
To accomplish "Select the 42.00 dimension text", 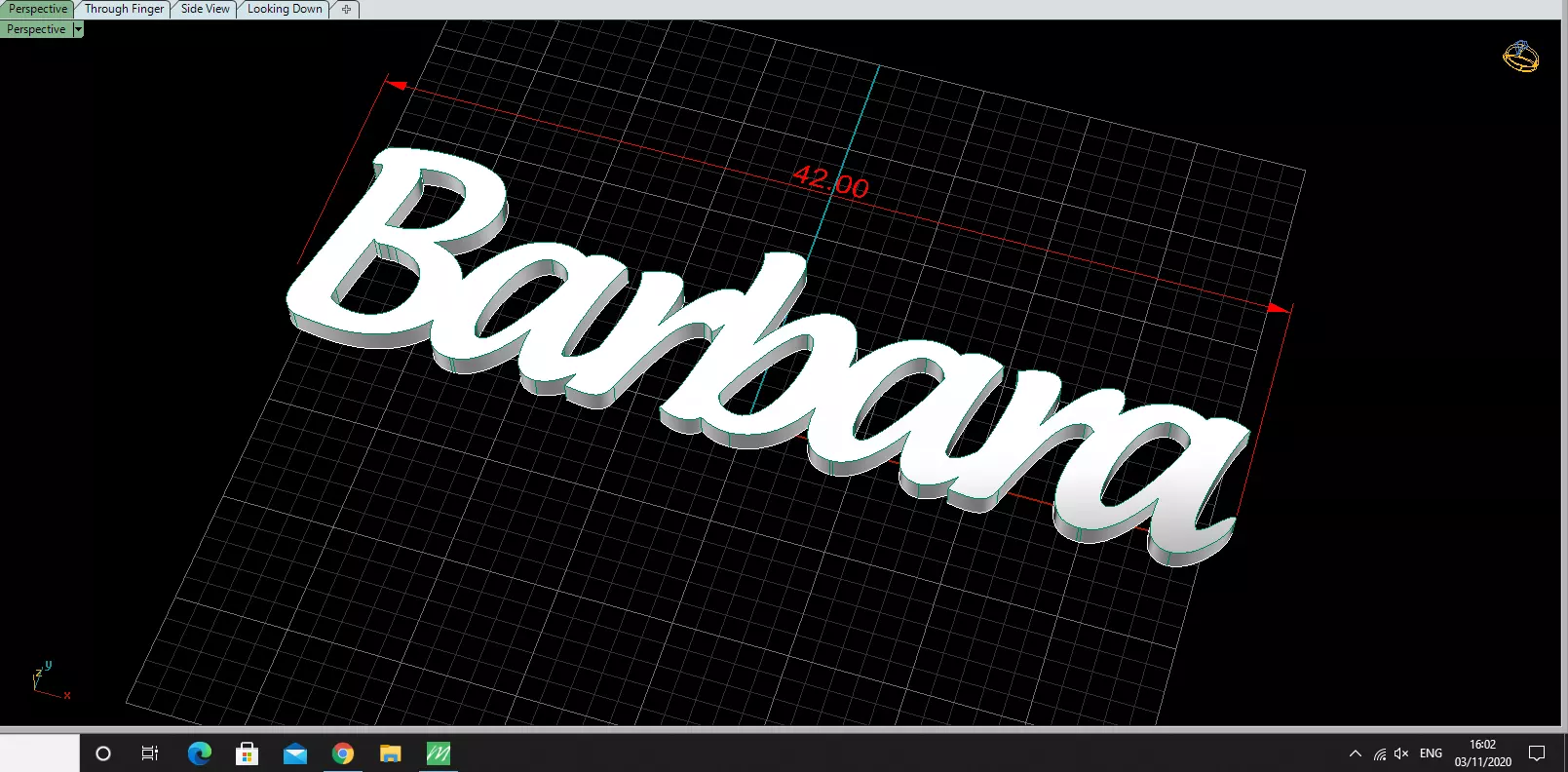I will click(830, 181).
